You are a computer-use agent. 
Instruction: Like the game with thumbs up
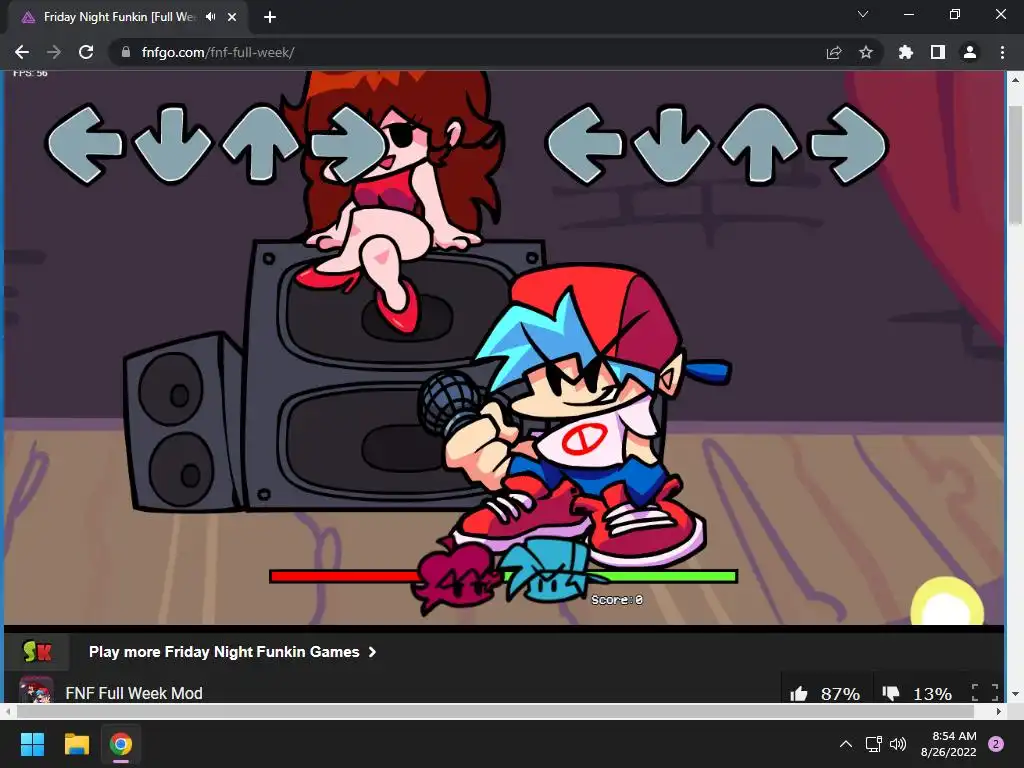799,694
